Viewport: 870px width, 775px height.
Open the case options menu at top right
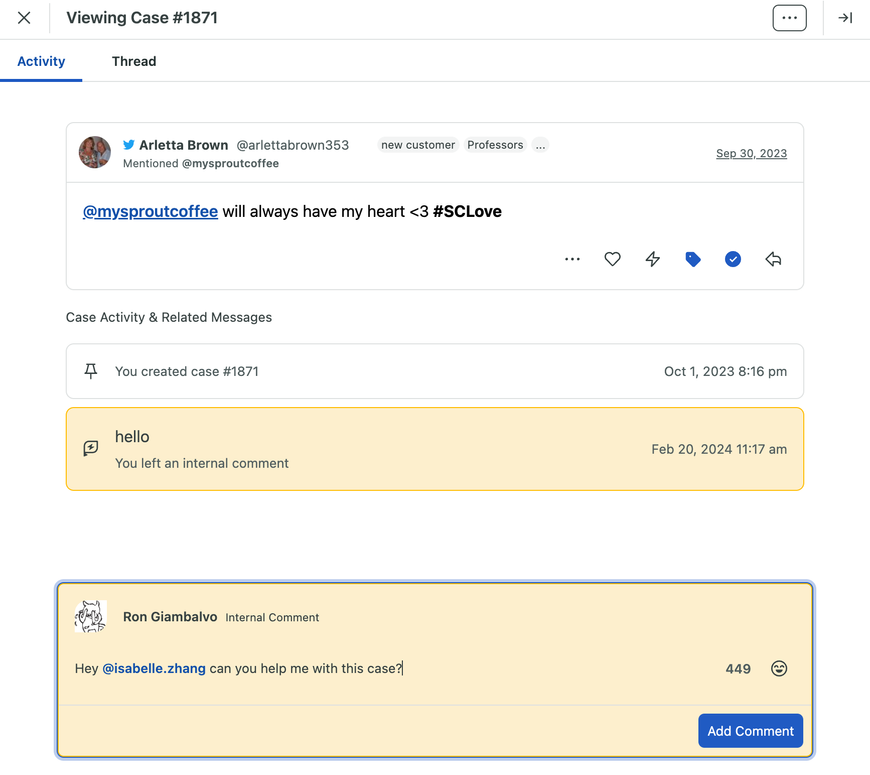tap(789, 17)
